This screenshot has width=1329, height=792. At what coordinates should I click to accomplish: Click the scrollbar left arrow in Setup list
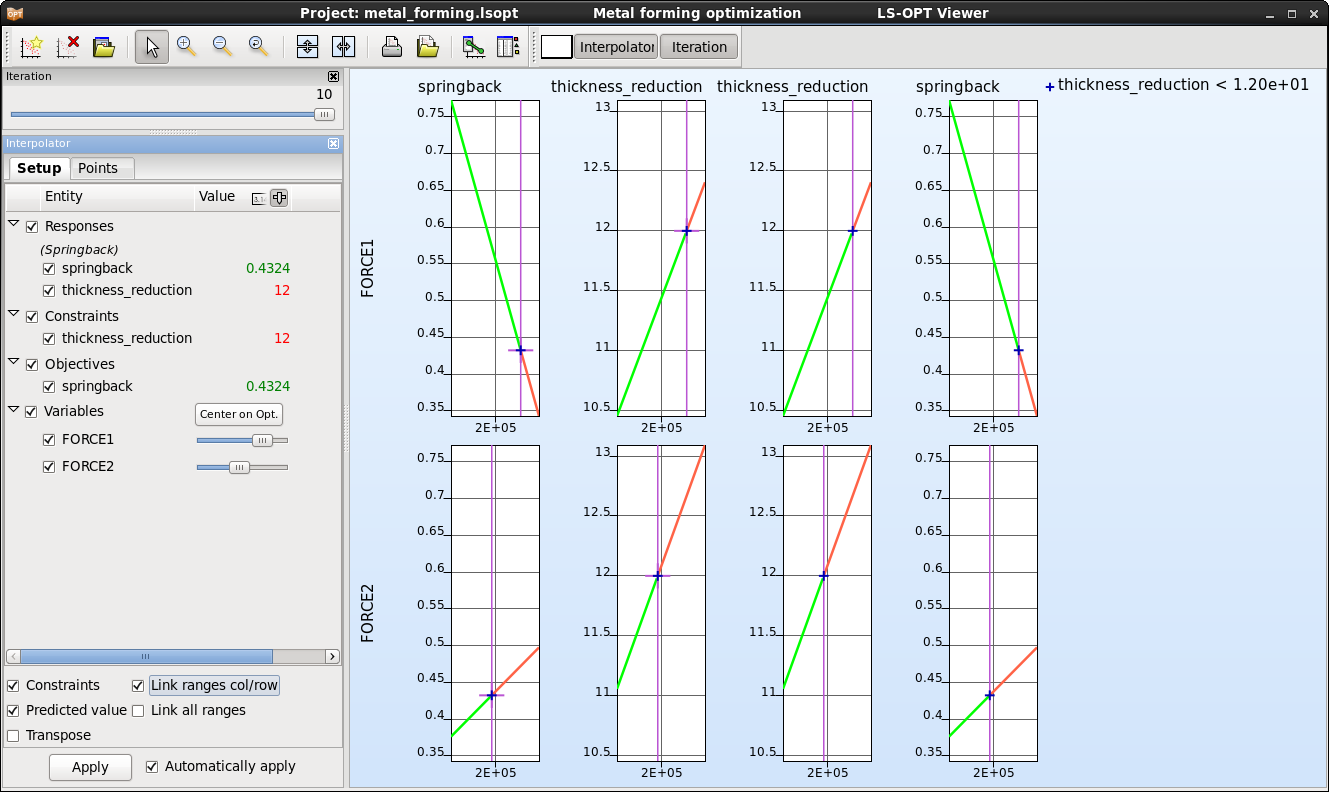coord(13,657)
